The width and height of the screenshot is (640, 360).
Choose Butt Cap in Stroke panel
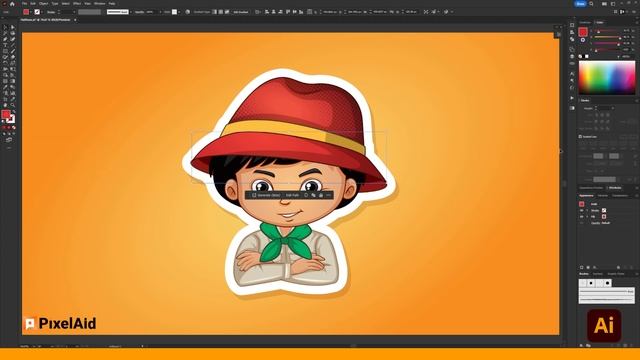pos(597,115)
